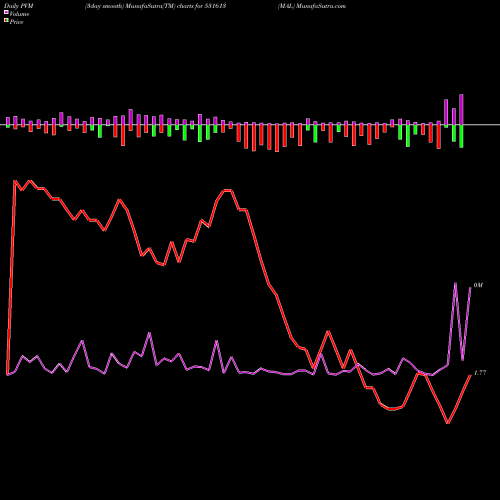Click the '1.77' price end label
The width and height of the screenshot is (500, 500).
pos(480,373)
